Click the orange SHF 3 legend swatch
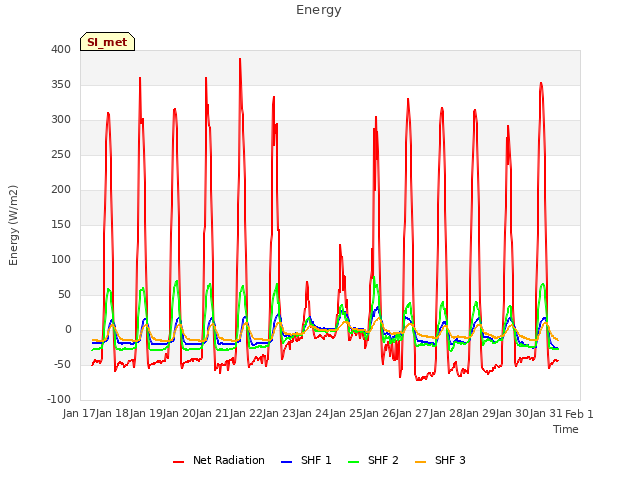The image size is (640, 480). coord(420,462)
